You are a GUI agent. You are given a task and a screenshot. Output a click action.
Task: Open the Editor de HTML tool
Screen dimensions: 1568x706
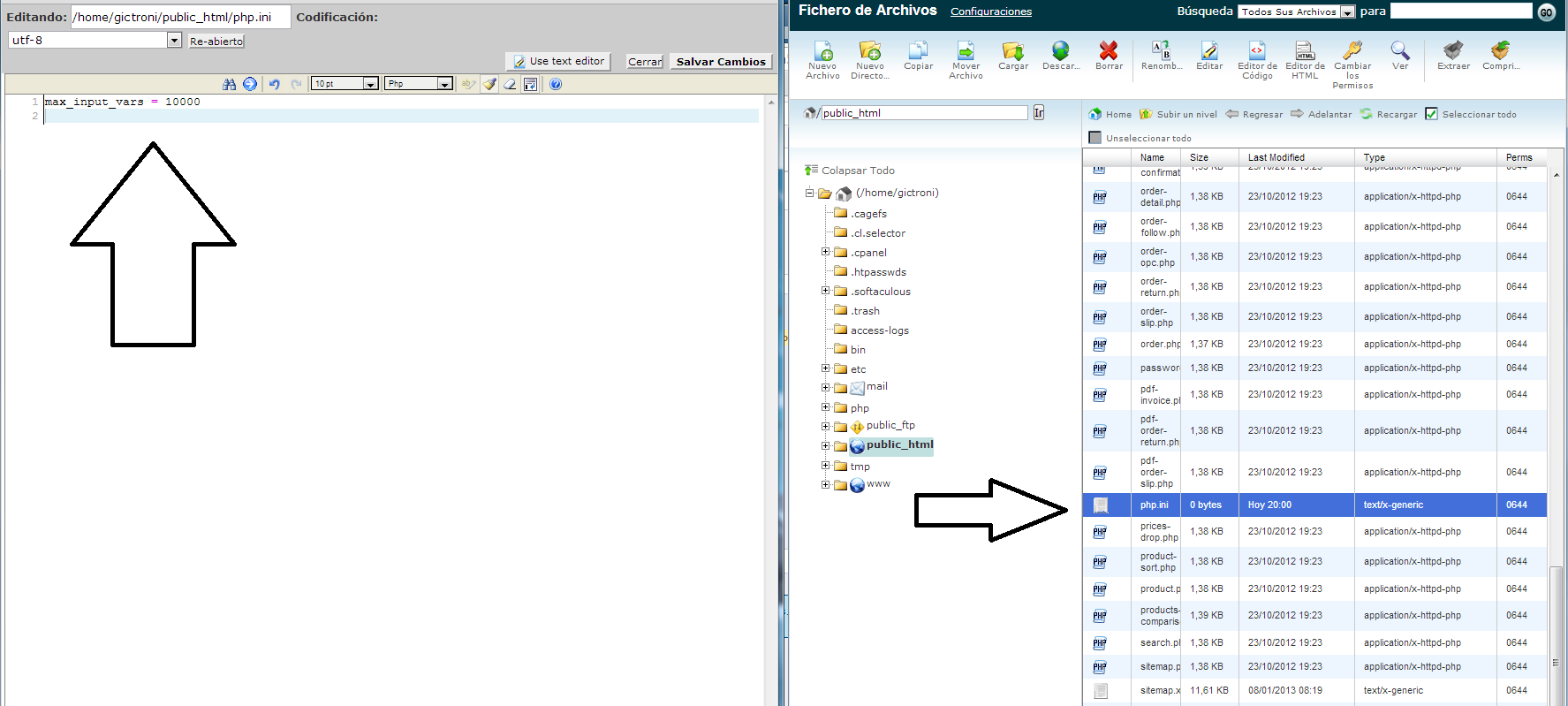click(x=1305, y=51)
